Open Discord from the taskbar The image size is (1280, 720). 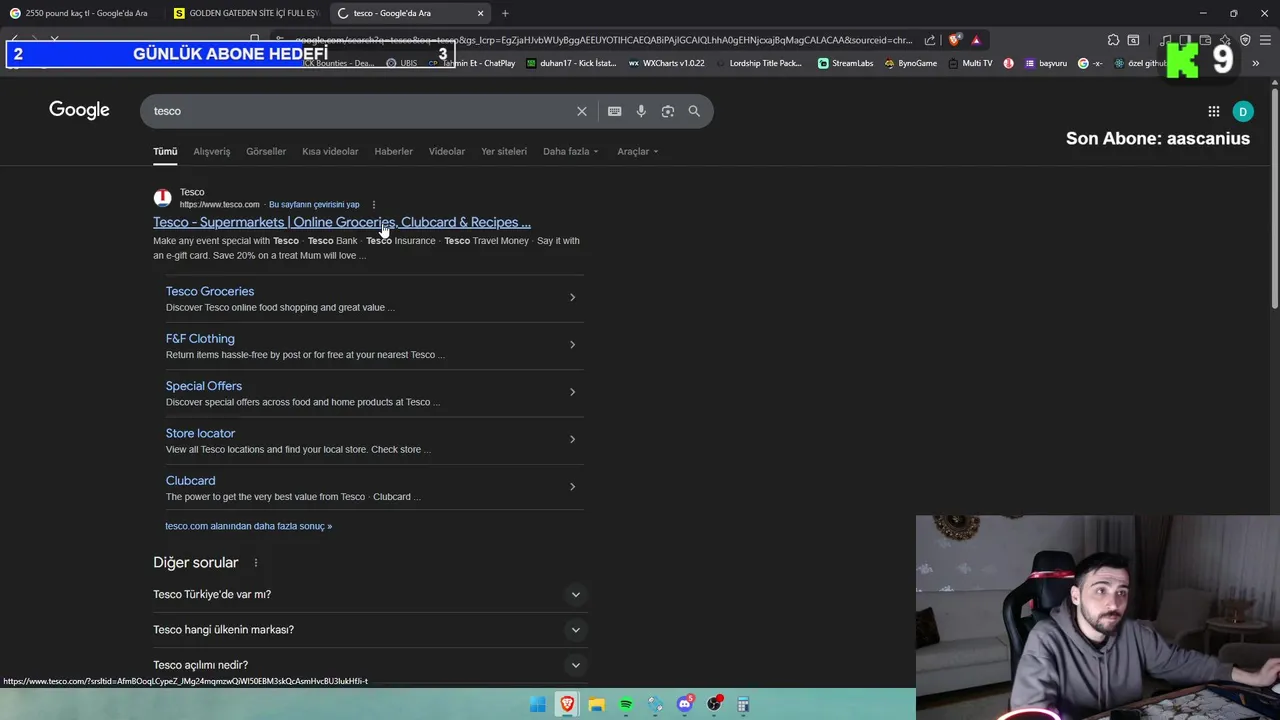685,704
